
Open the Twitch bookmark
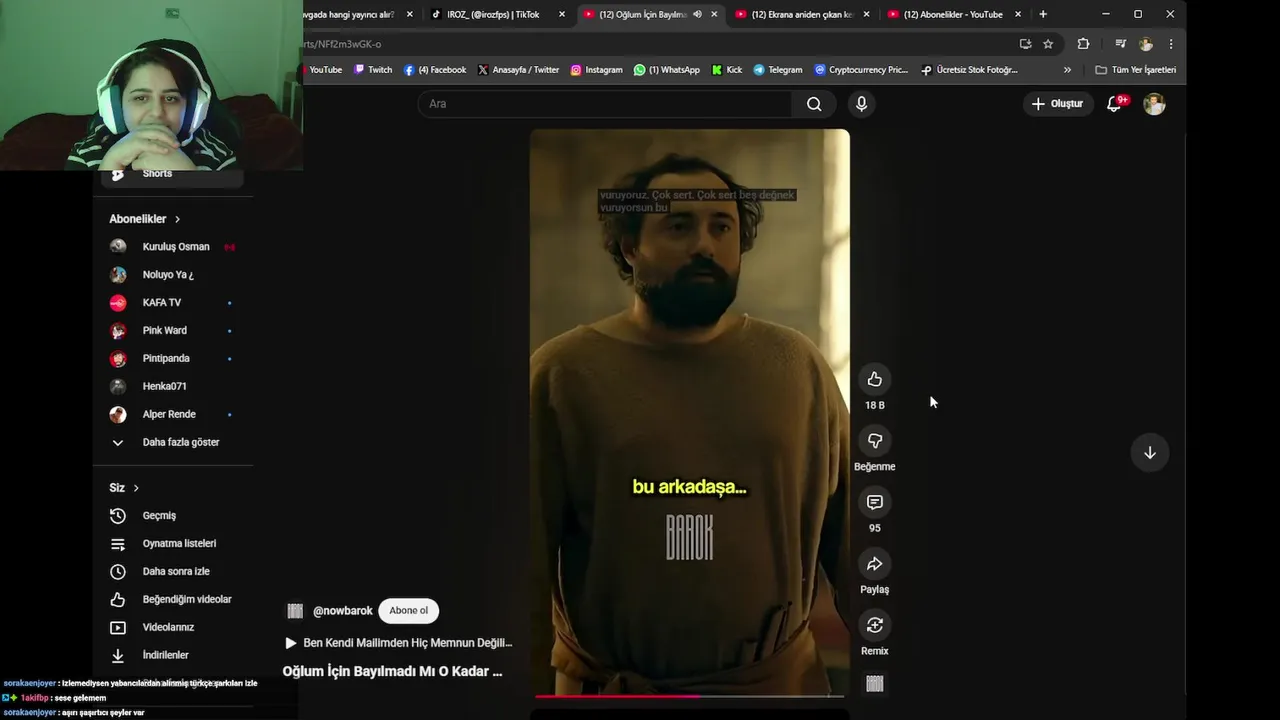pos(372,70)
